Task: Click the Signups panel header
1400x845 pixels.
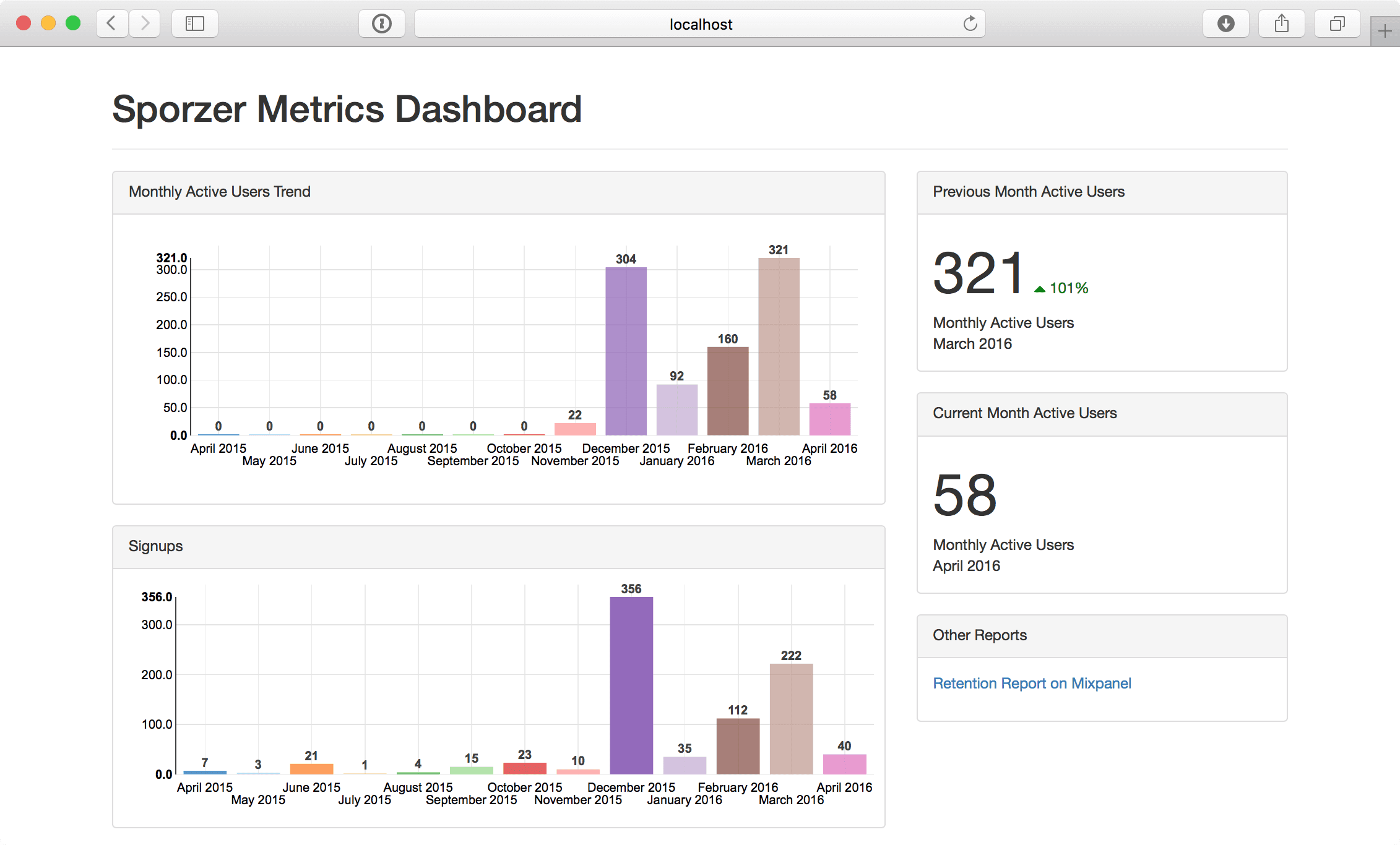Action: (x=156, y=546)
